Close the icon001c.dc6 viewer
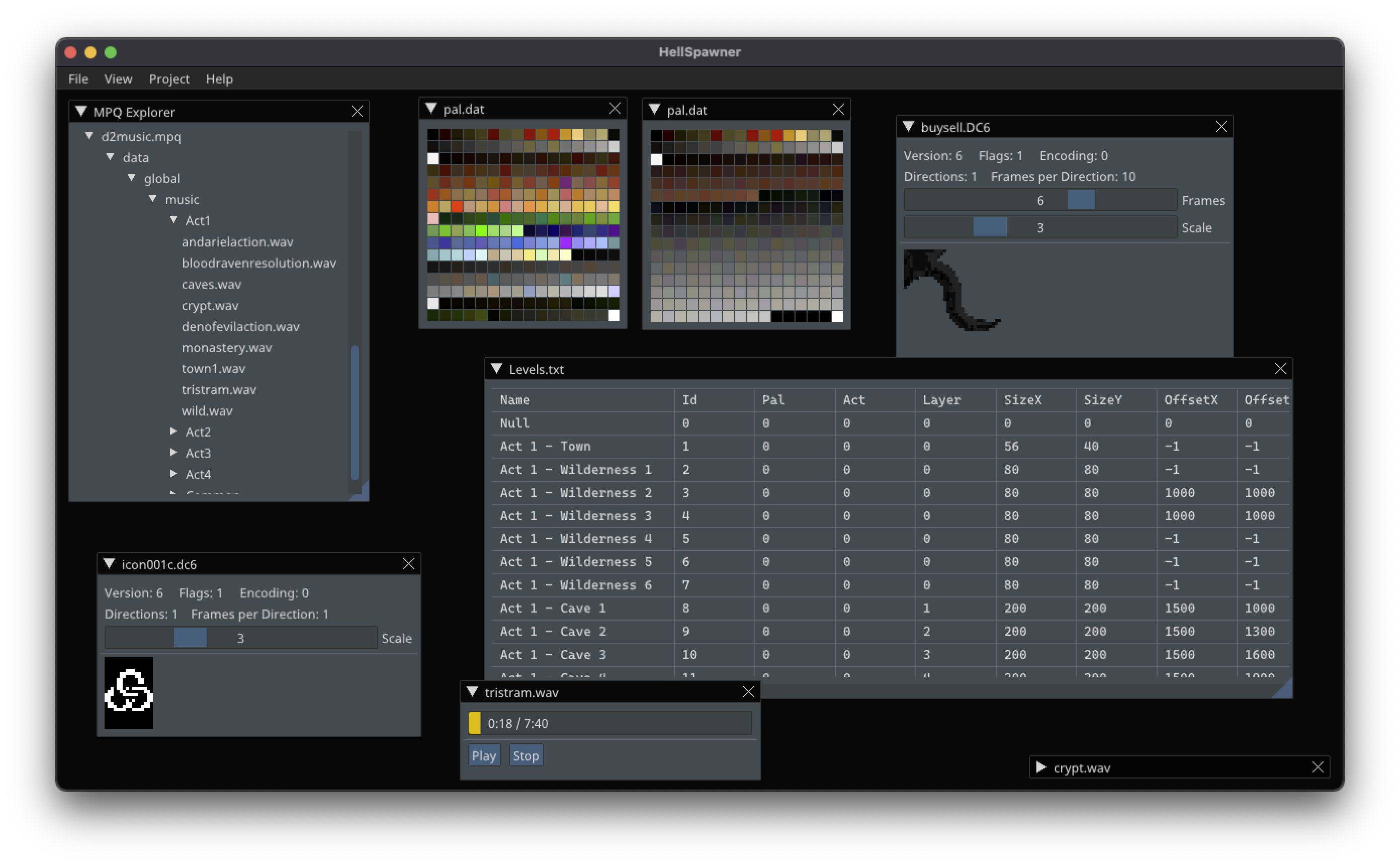1400x865 pixels. tap(408, 564)
